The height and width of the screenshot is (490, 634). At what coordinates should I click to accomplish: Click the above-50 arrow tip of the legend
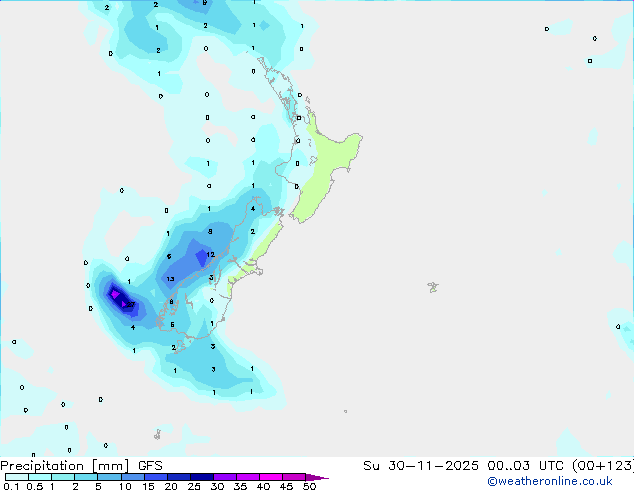[x=317, y=478]
